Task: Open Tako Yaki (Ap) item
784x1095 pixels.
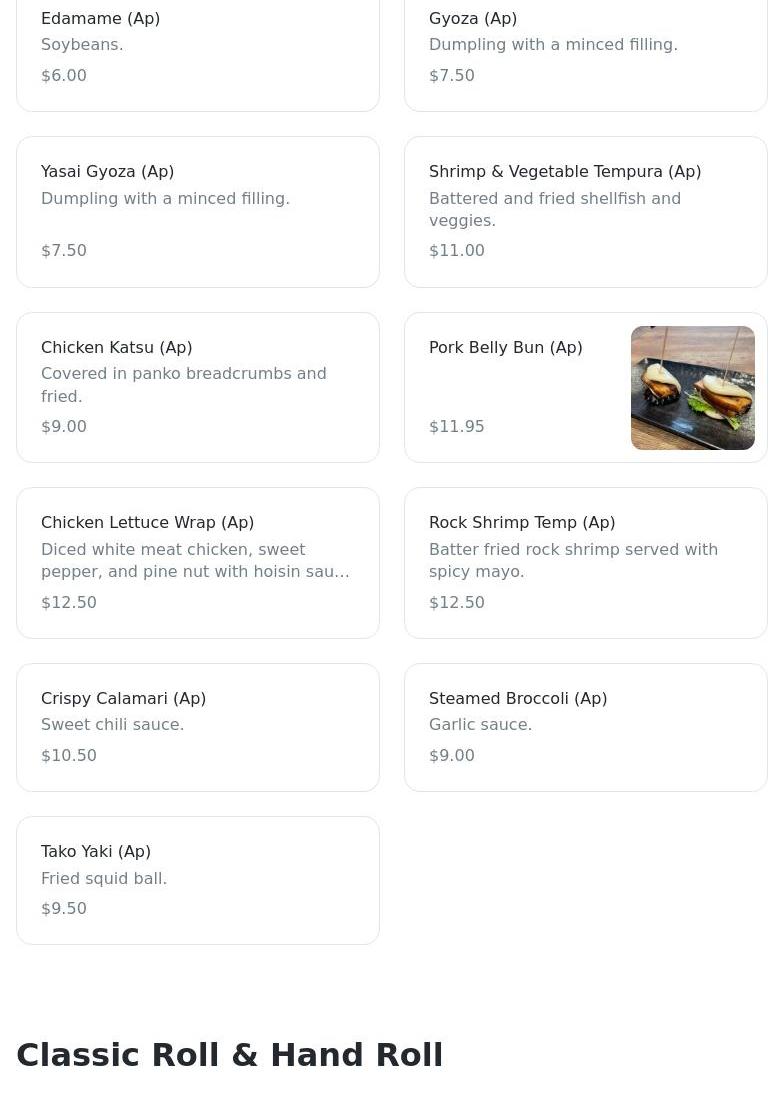Action: pos(198,880)
